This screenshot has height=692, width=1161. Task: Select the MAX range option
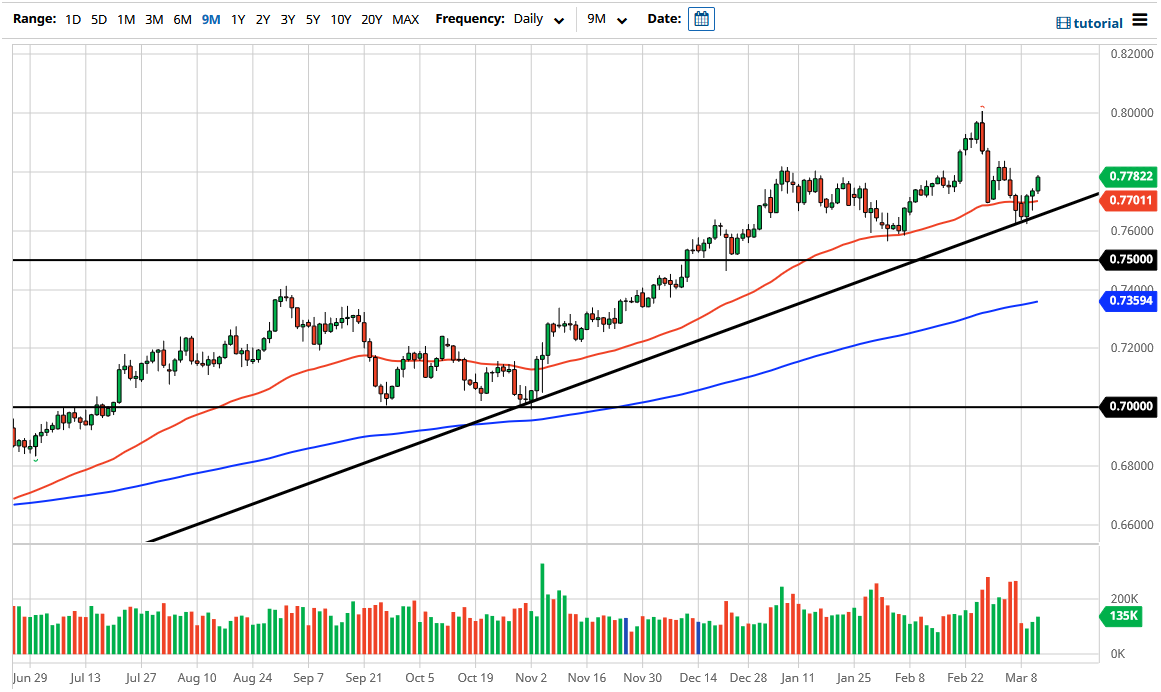pos(406,18)
